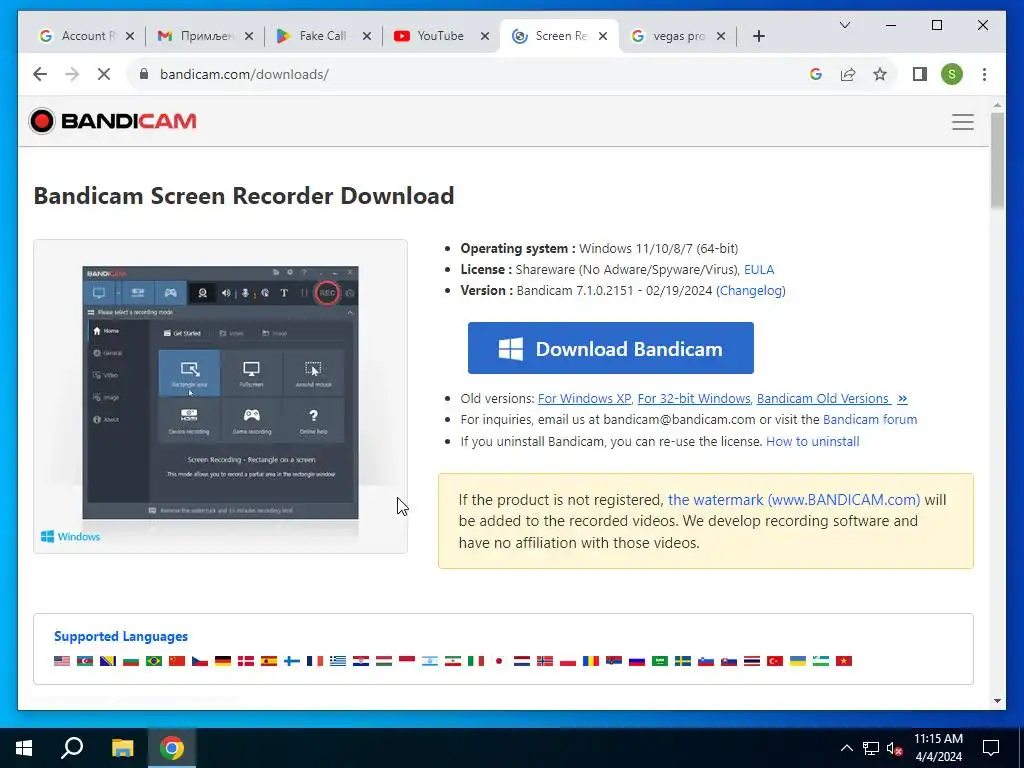
Task: Show hidden system tray icons
Action: (x=846, y=748)
